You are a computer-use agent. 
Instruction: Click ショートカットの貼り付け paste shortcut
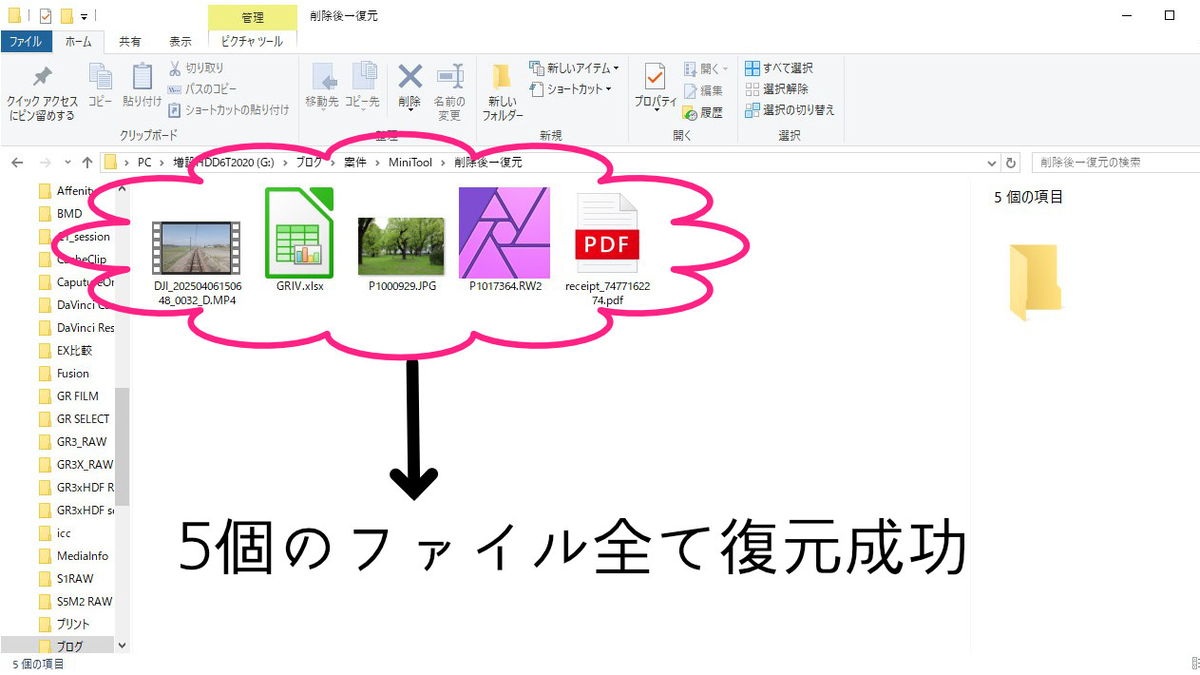(229, 110)
